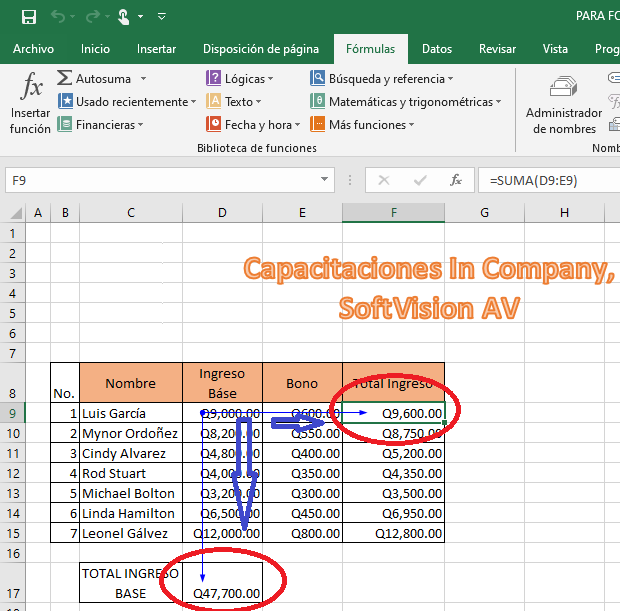The image size is (620, 611).
Task: Click the Save disk icon
Action: (29, 16)
